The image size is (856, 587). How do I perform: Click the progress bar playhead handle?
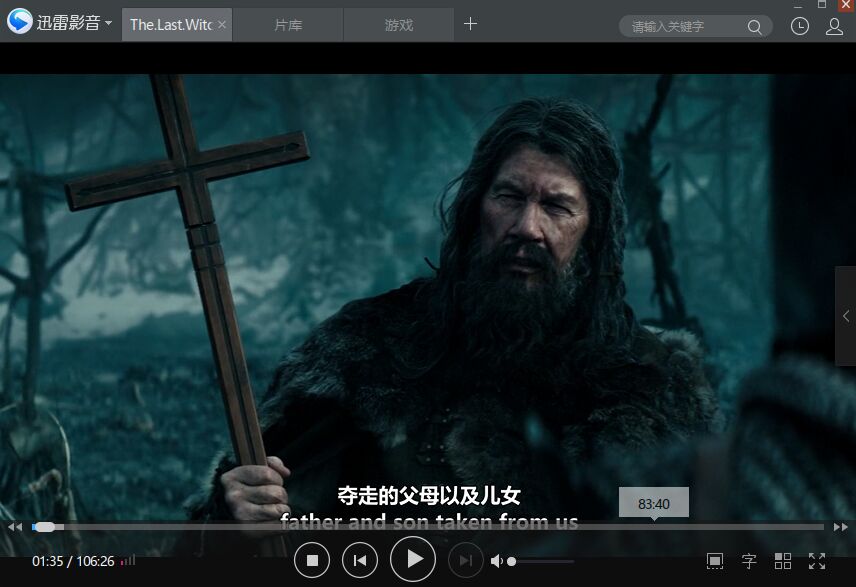pyautogui.click(x=45, y=527)
